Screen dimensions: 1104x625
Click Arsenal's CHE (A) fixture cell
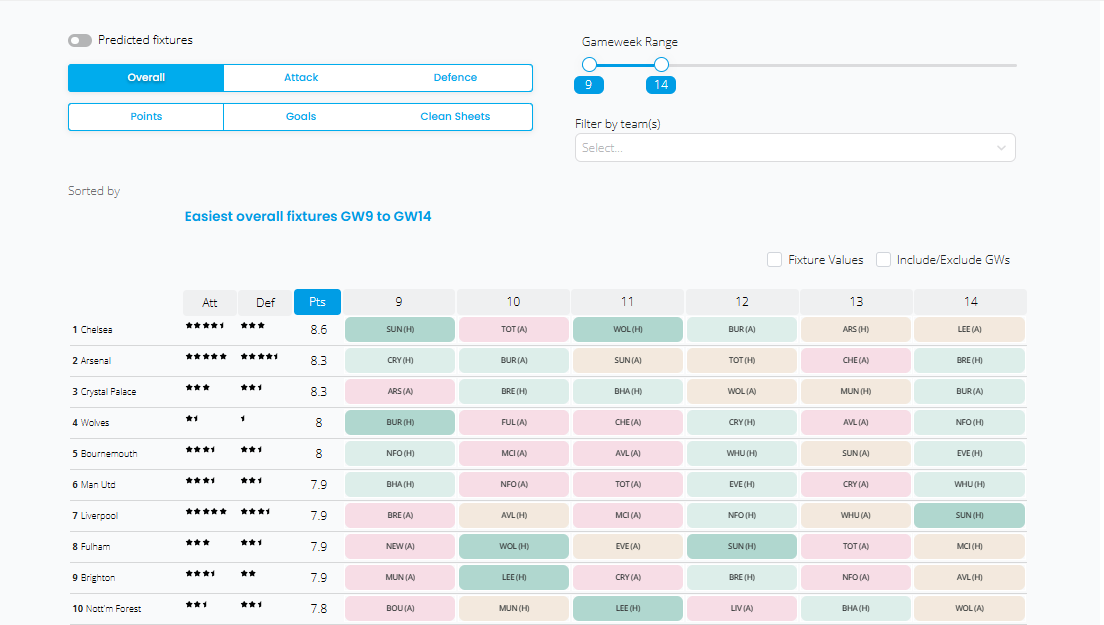pyautogui.click(x=855, y=360)
